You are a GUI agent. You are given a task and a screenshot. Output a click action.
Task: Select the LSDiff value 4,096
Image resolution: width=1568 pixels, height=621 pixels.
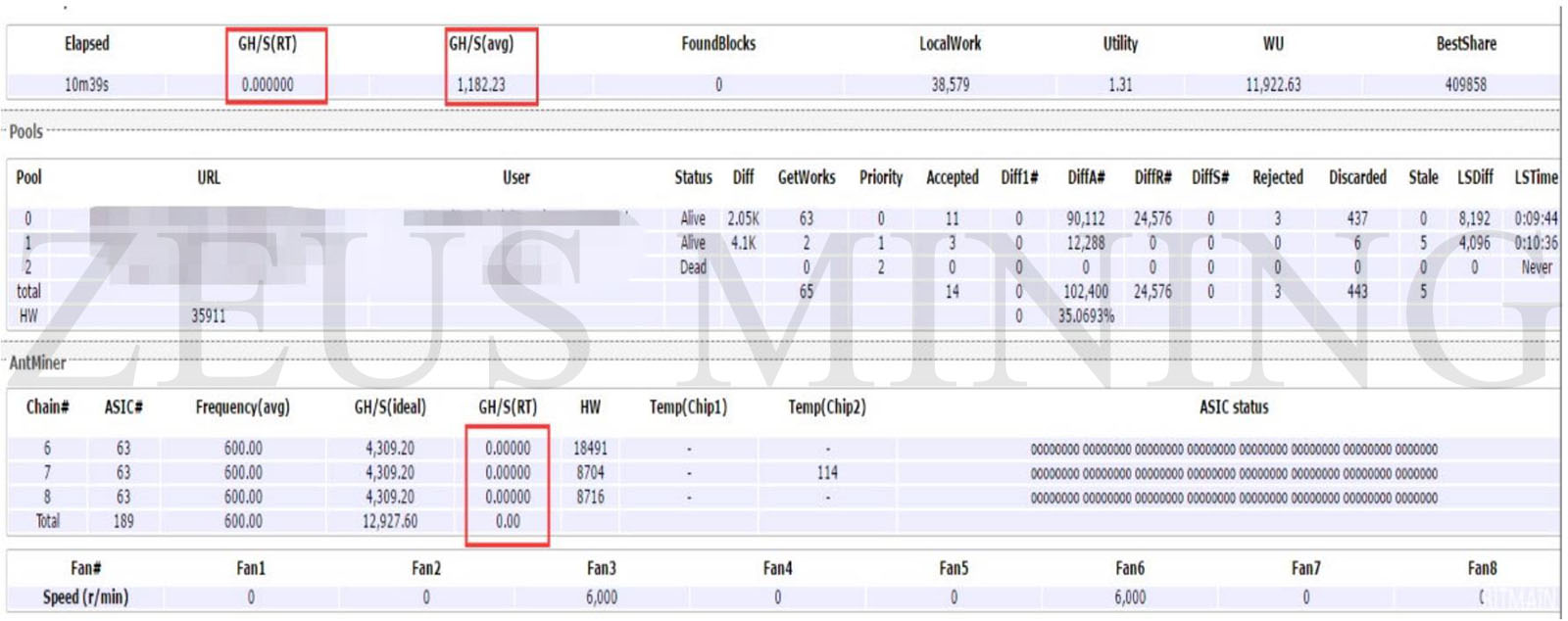(1475, 243)
